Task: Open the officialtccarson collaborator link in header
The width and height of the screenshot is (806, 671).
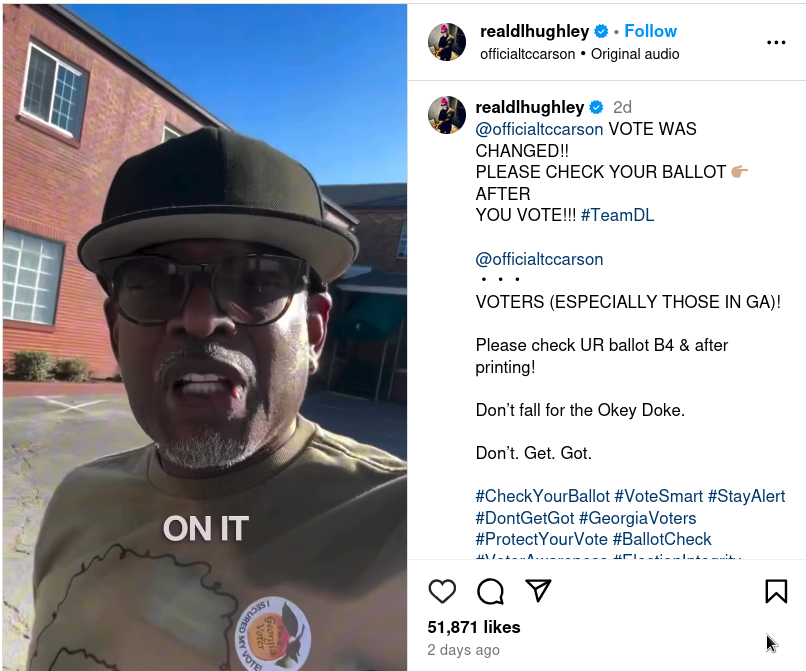Action: pyautogui.click(x=527, y=54)
